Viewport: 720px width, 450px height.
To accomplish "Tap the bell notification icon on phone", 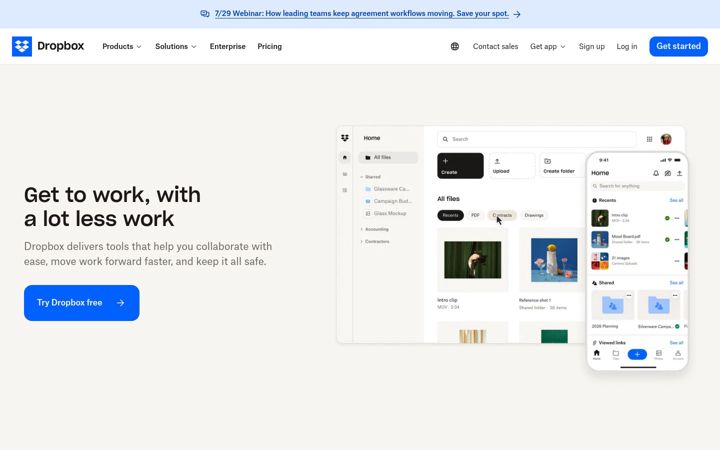I will [656, 173].
